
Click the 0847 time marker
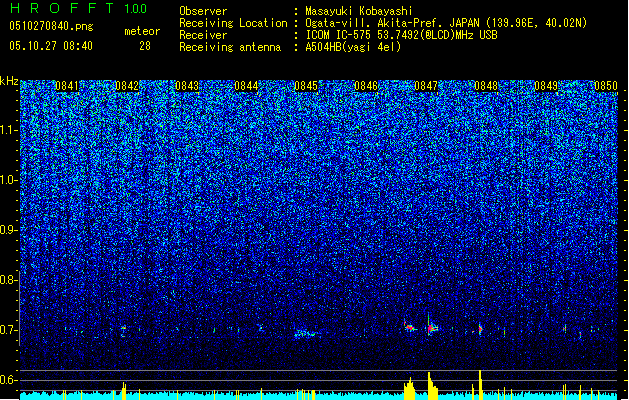[426, 86]
